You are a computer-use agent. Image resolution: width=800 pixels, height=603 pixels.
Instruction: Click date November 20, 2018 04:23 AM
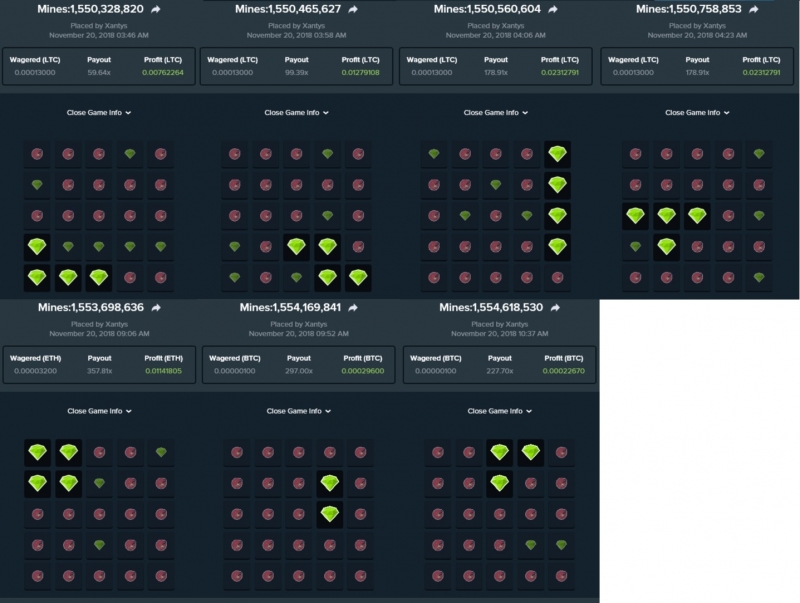click(x=697, y=35)
